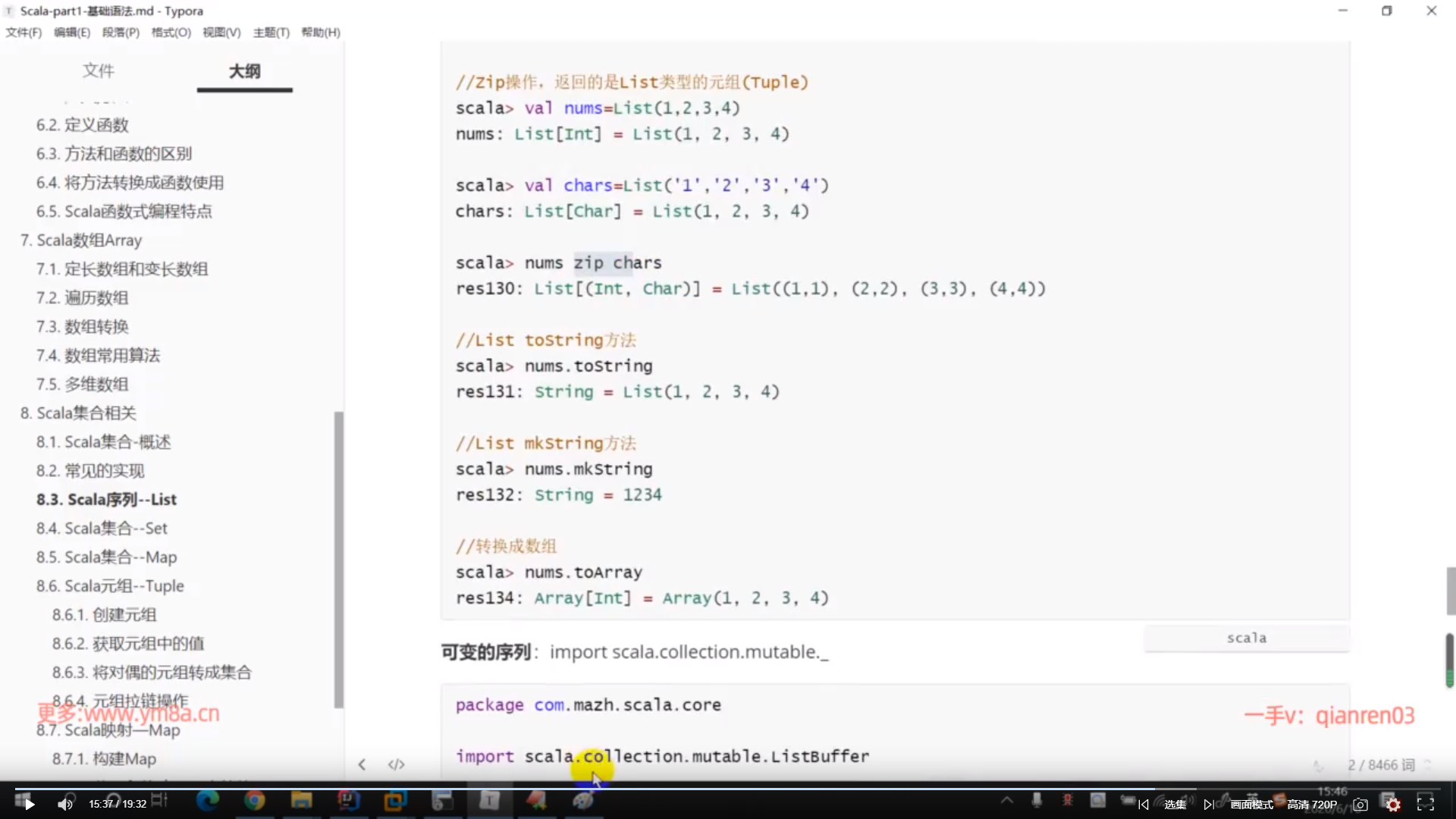The width and height of the screenshot is (1456, 819).
Task: Open player settings gear icon
Action: point(1393,805)
